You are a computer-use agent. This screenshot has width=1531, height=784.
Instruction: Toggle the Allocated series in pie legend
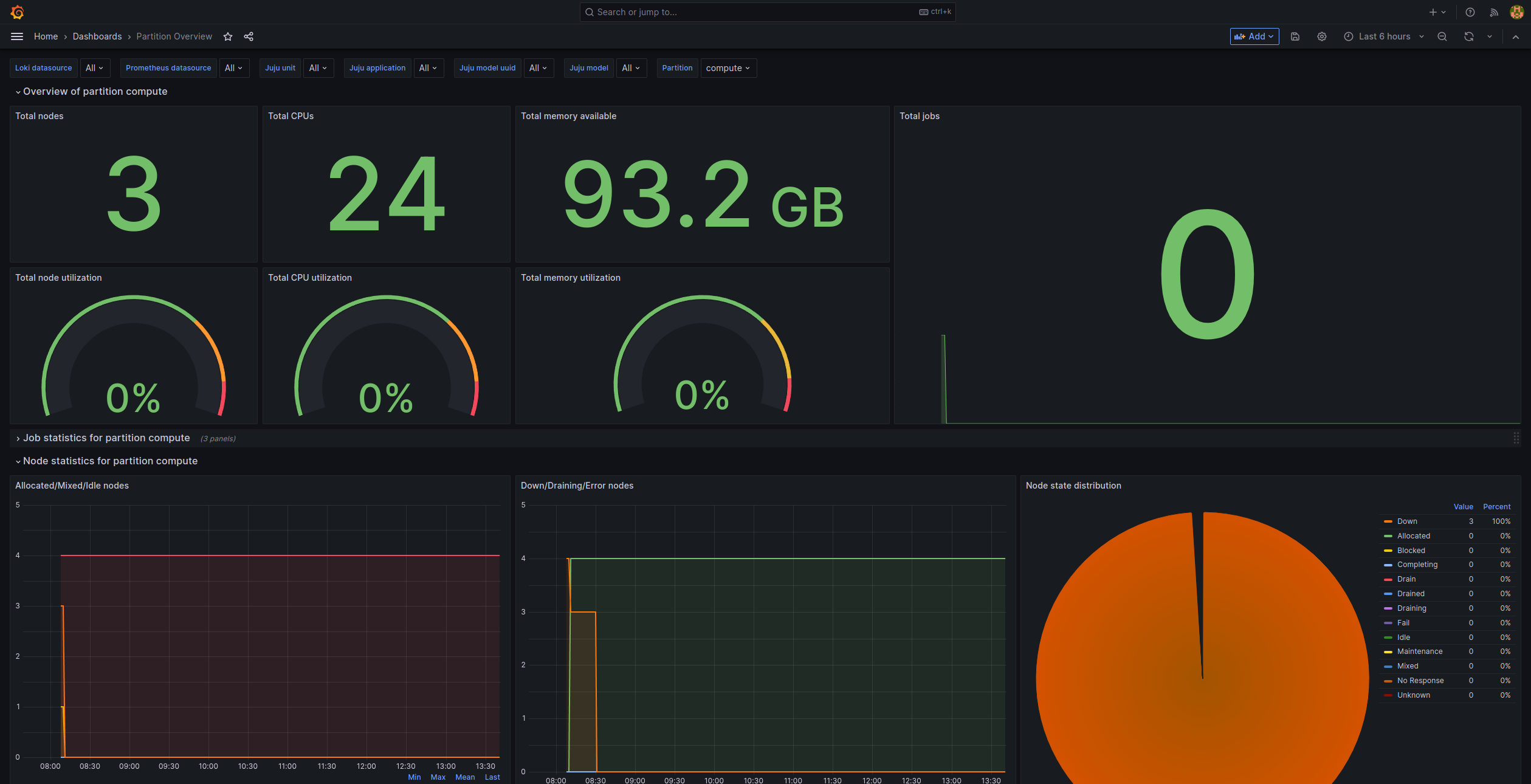(x=1414, y=536)
